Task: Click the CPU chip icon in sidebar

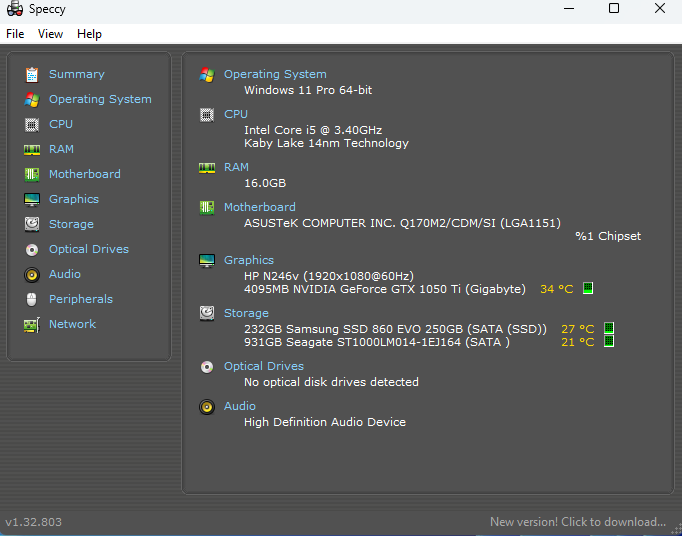Action: 32,124
